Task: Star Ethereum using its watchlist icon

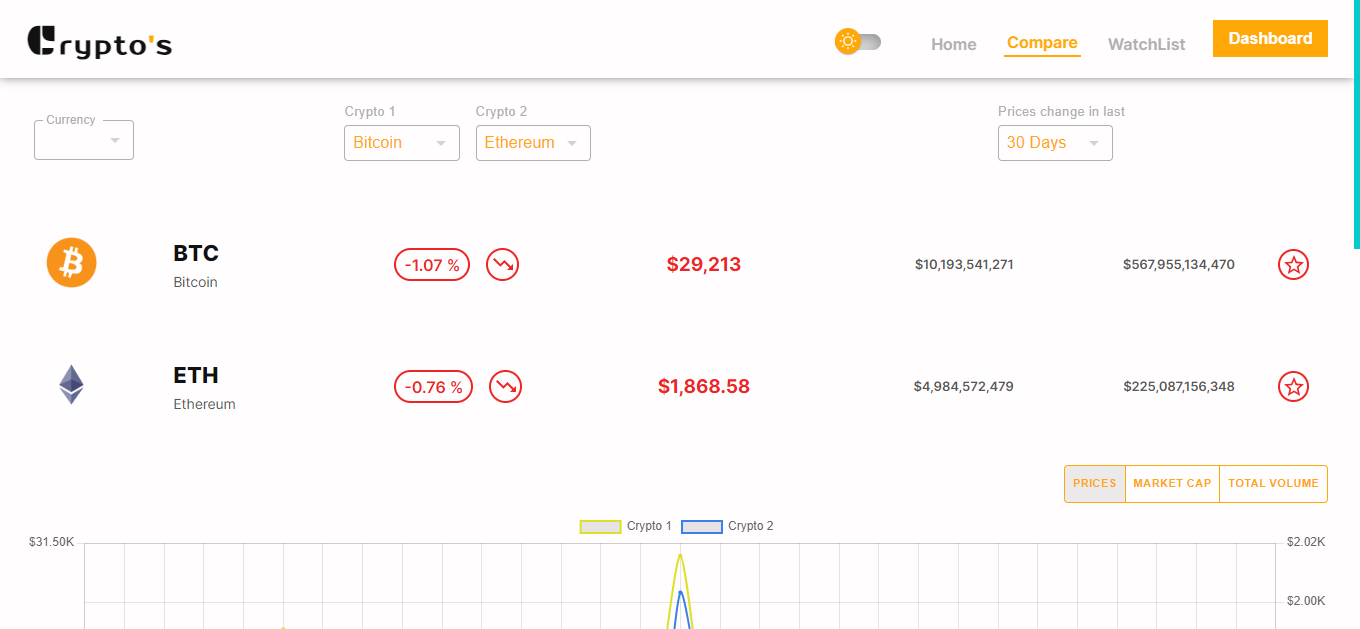Action: pyautogui.click(x=1293, y=386)
